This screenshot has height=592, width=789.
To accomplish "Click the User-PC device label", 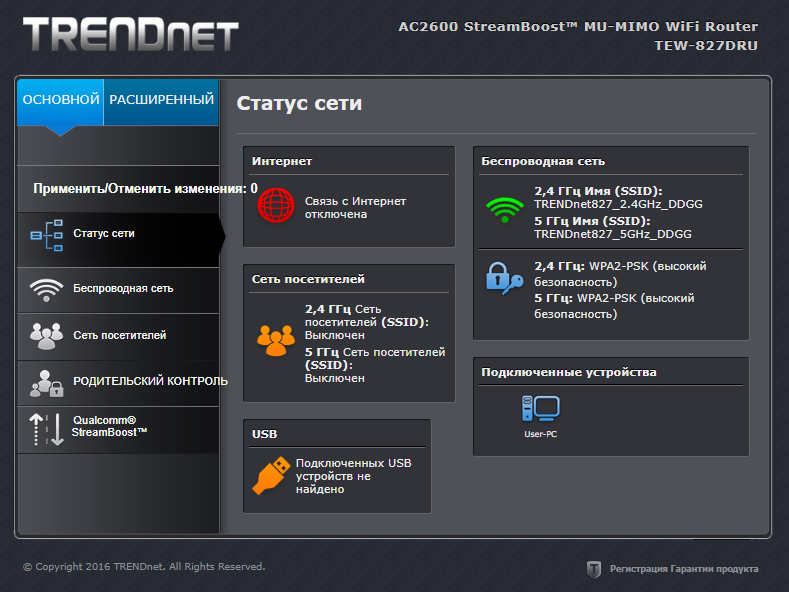I will (540, 434).
